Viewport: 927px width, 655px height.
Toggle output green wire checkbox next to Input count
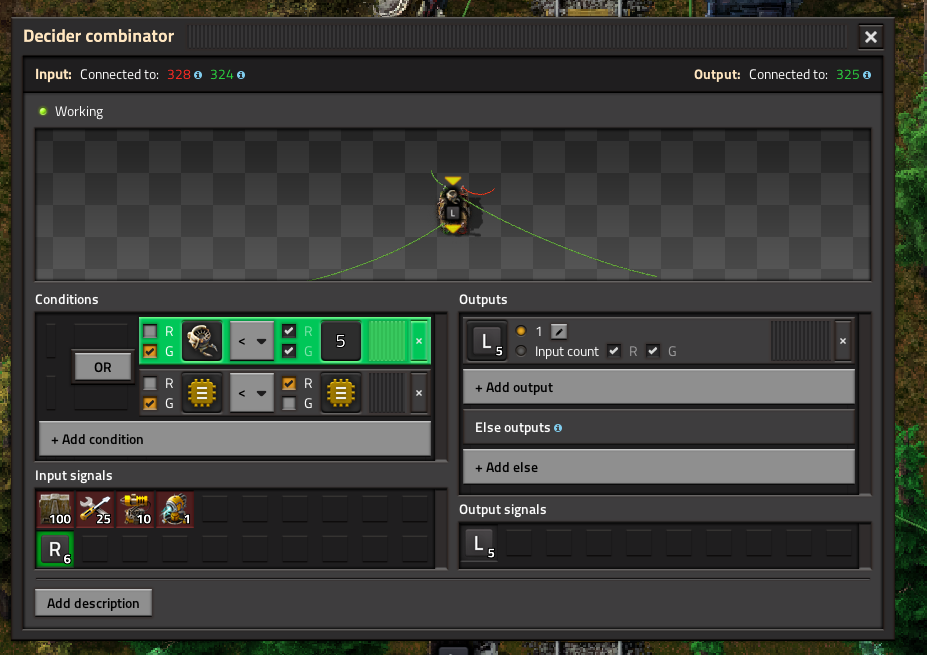pos(653,351)
